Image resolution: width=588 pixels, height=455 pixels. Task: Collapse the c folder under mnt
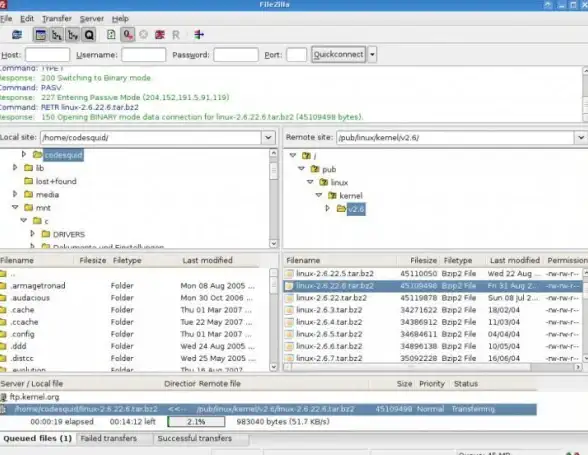pyautogui.click(x=24, y=220)
